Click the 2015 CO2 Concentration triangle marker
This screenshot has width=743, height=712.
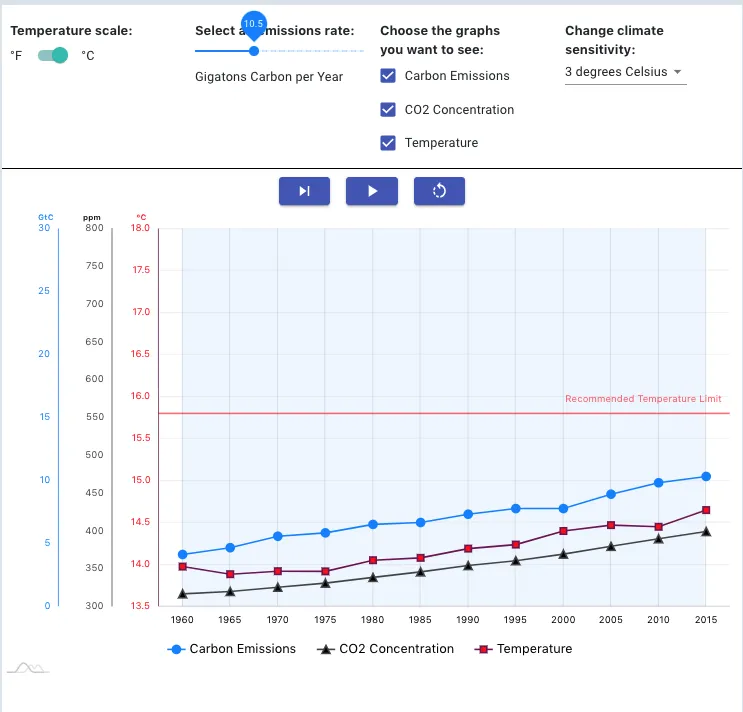coord(706,531)
